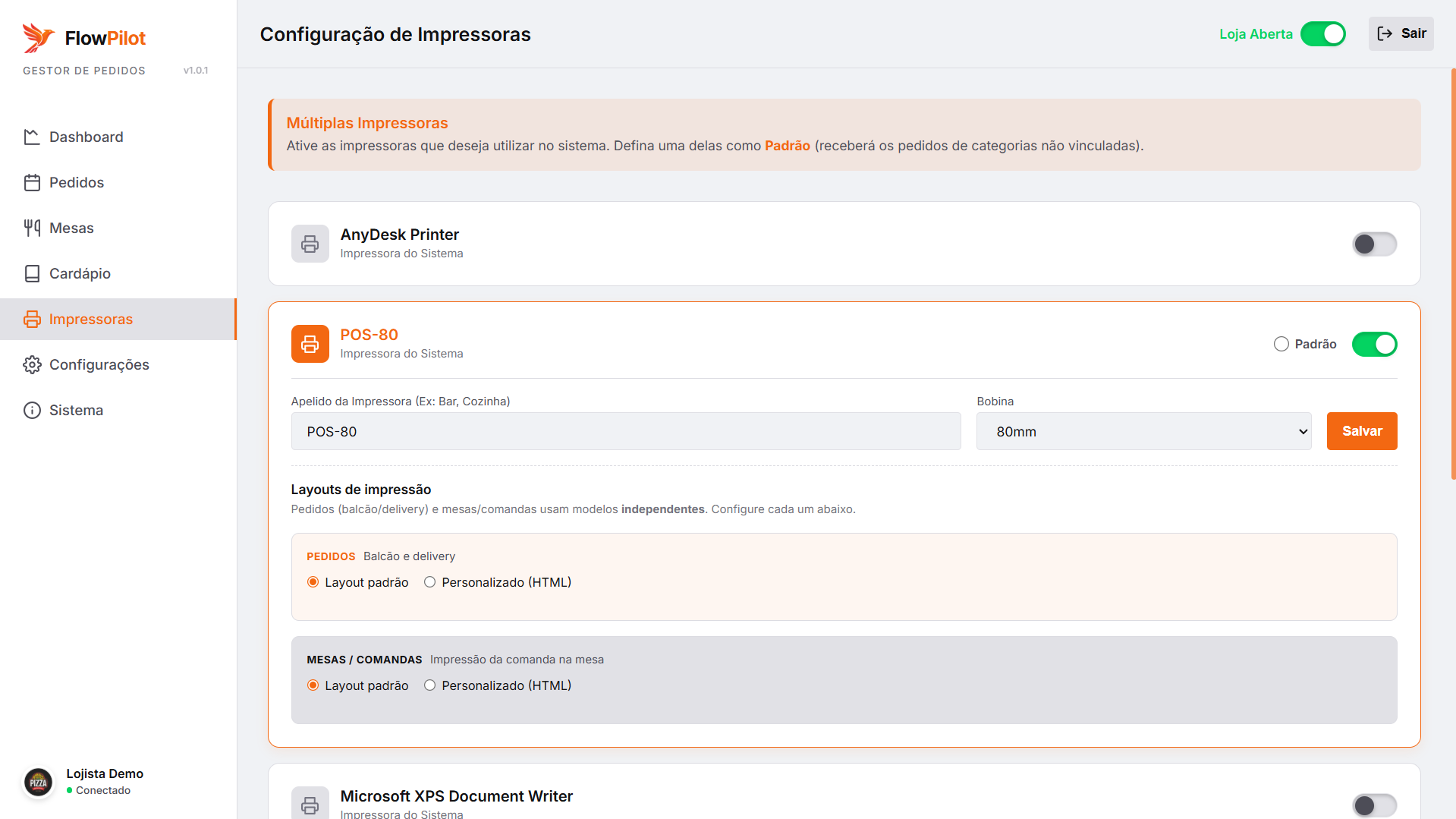Click the Sair logout button
Image resolution: width=1456 pixels, height=819 pixels.
[x=1401, y=33]
